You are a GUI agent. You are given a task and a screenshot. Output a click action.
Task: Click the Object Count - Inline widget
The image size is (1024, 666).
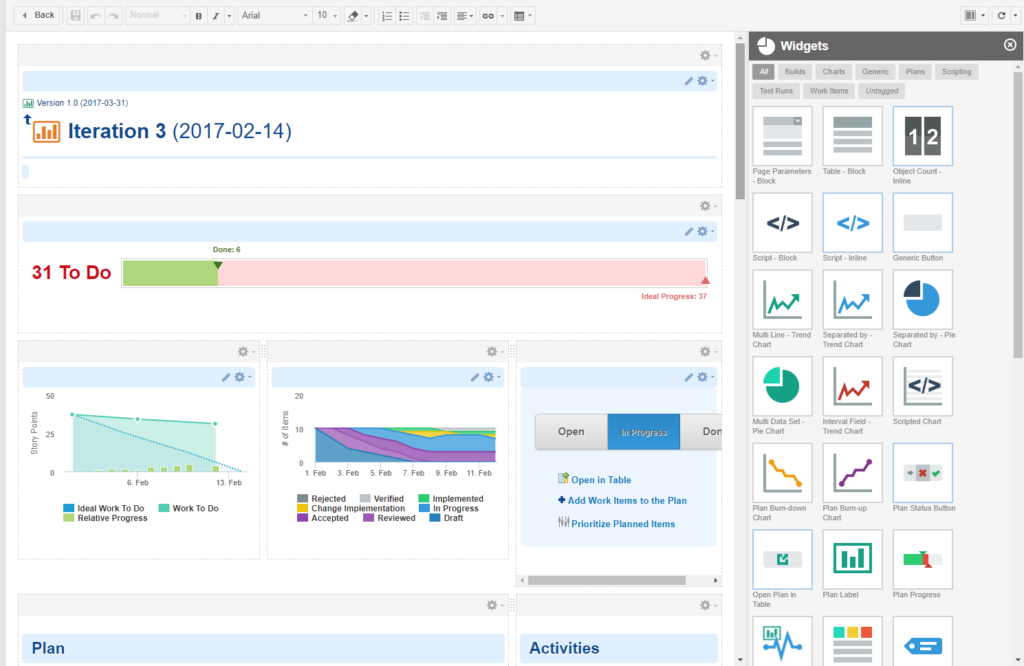click(x=921, y=135)
